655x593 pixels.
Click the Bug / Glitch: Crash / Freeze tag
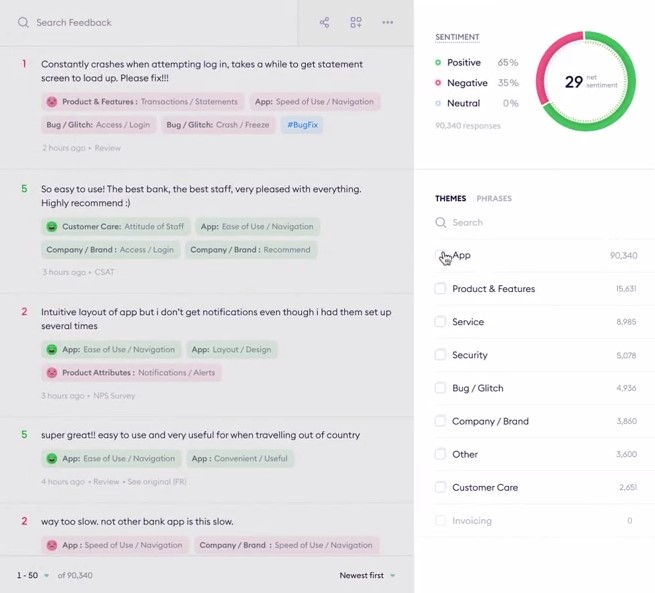(215, 125)
